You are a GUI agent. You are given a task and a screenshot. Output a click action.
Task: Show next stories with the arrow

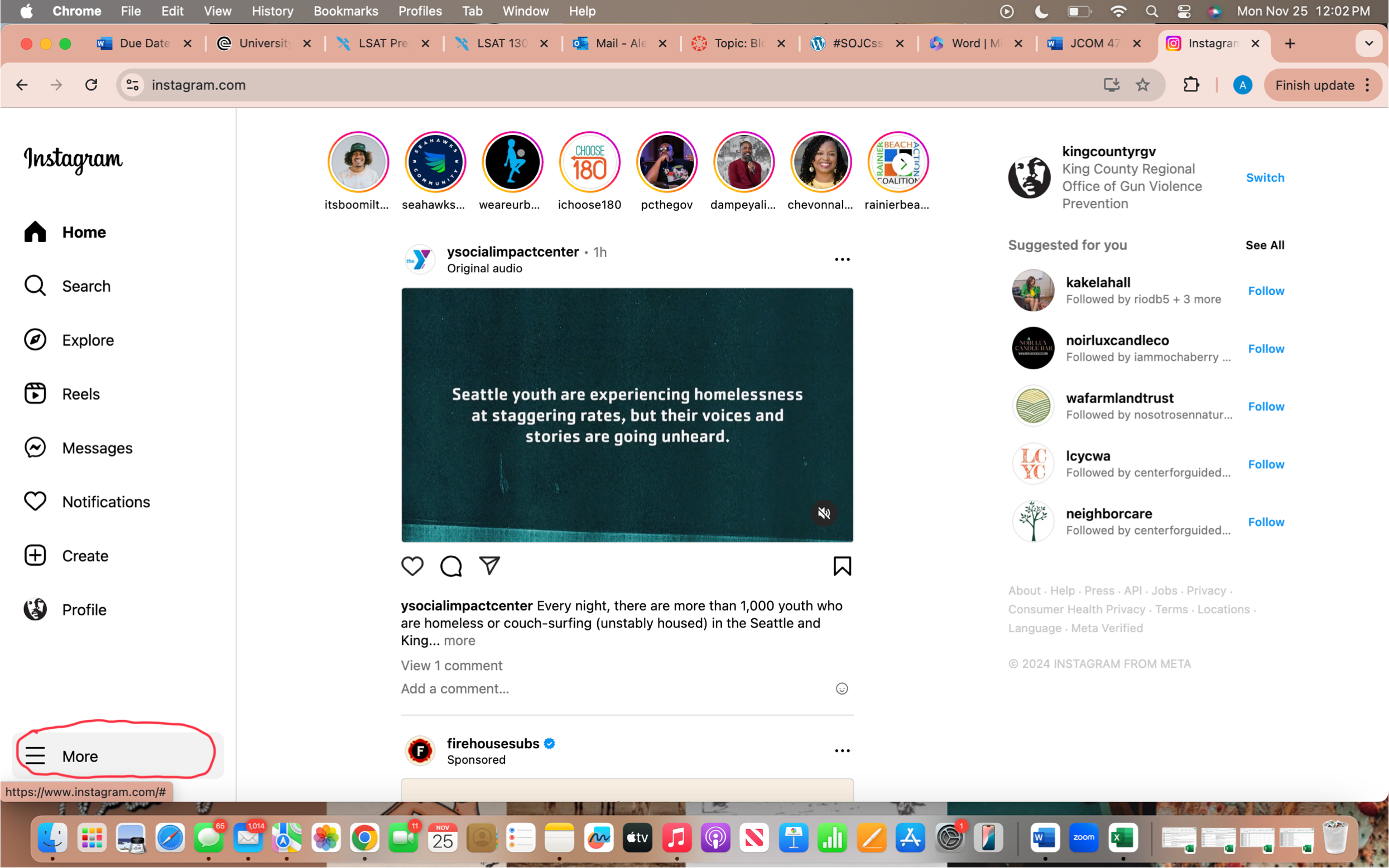(903, 164)
